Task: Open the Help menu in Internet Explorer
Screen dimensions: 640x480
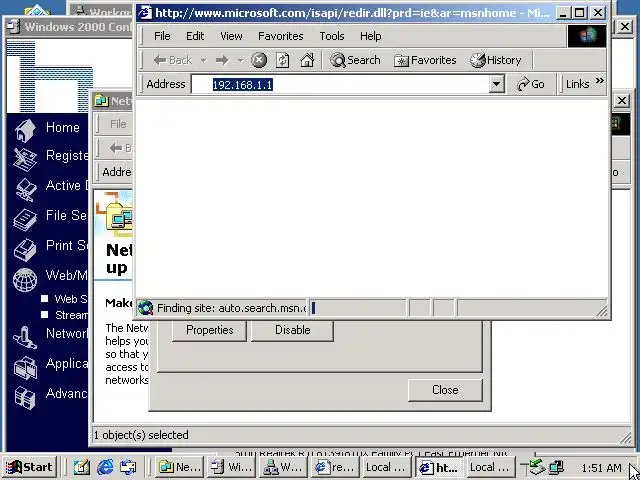Action: tap(371, 36)
